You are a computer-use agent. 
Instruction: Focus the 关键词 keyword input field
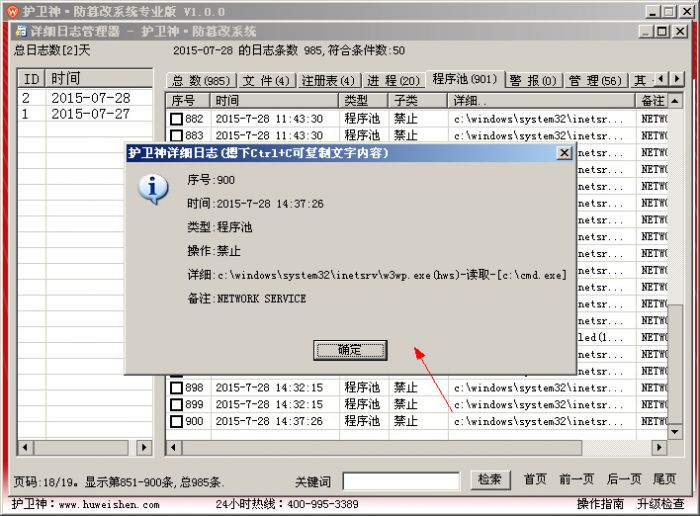pyautogui.click(x=401, y=481)
